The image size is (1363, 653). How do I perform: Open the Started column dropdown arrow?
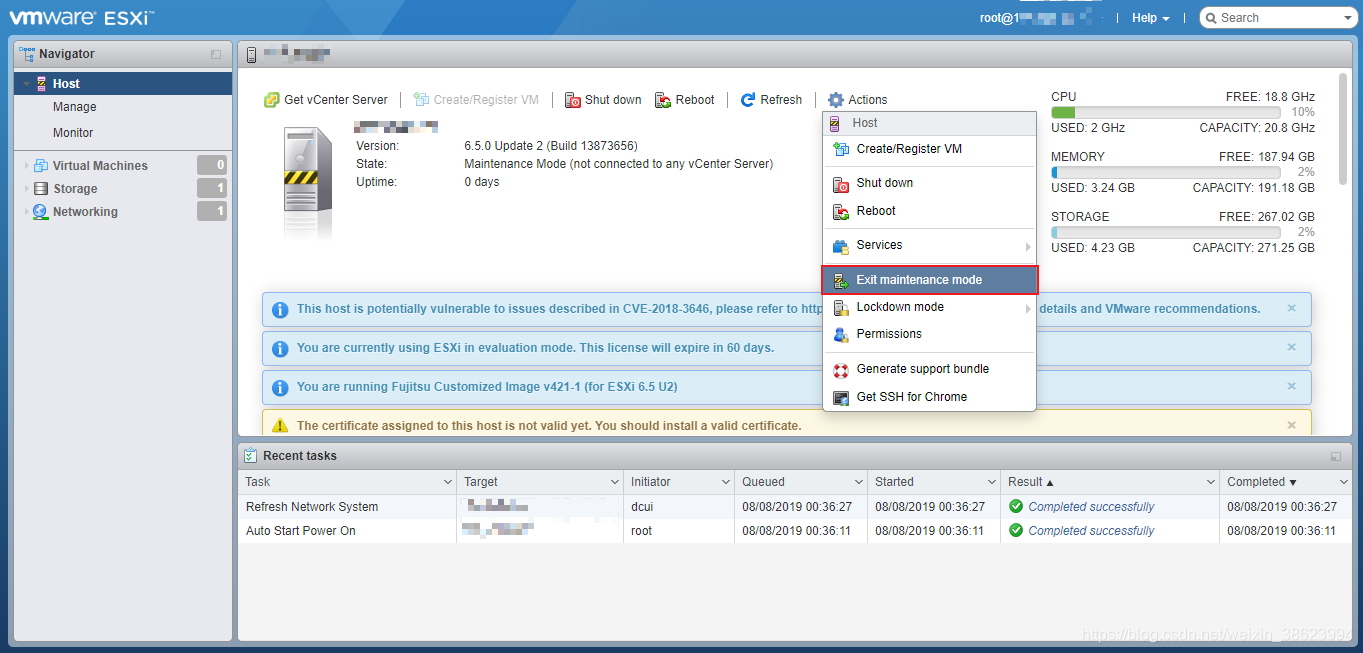991,482
